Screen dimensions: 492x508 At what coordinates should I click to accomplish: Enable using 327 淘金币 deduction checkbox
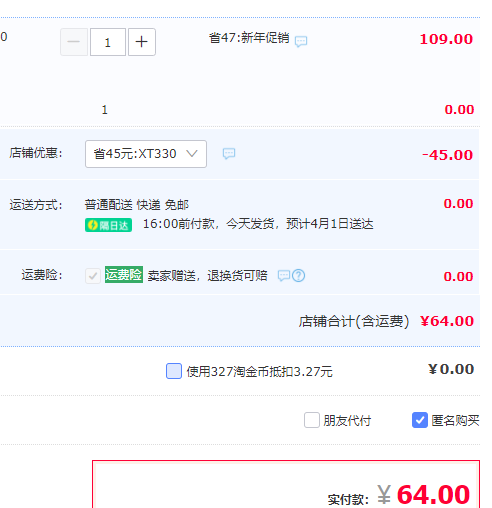pyautogui.click(x=174, y=371)
